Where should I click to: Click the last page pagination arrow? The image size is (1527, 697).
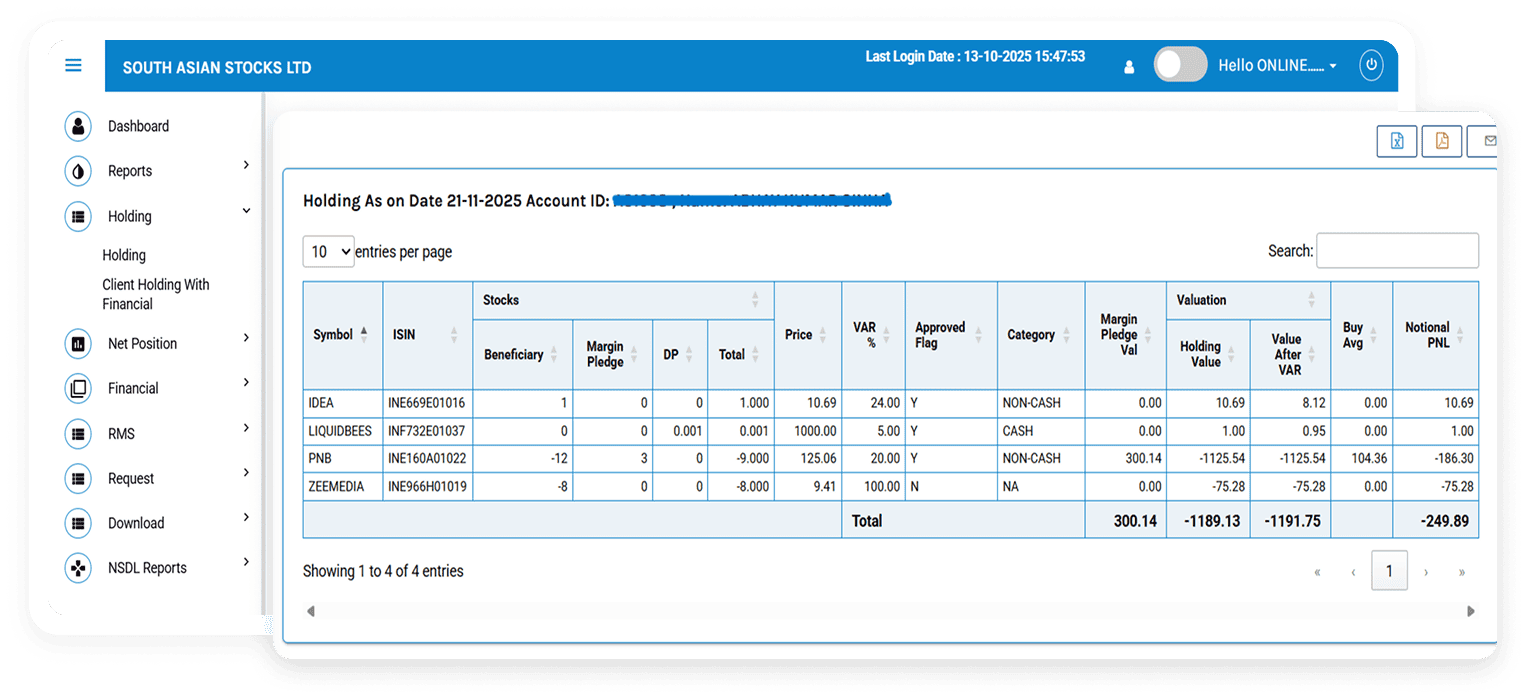1461,572
